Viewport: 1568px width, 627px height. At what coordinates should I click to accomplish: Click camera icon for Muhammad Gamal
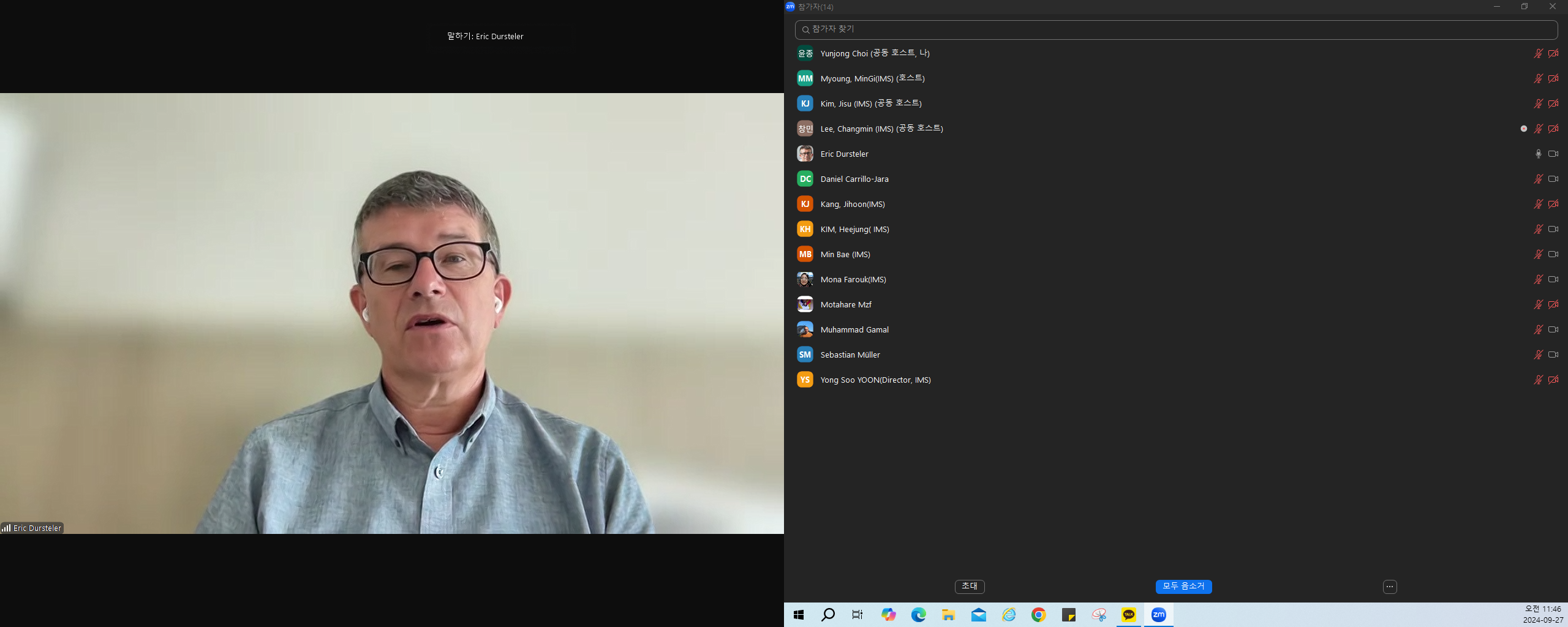[x=1553, y=329]
